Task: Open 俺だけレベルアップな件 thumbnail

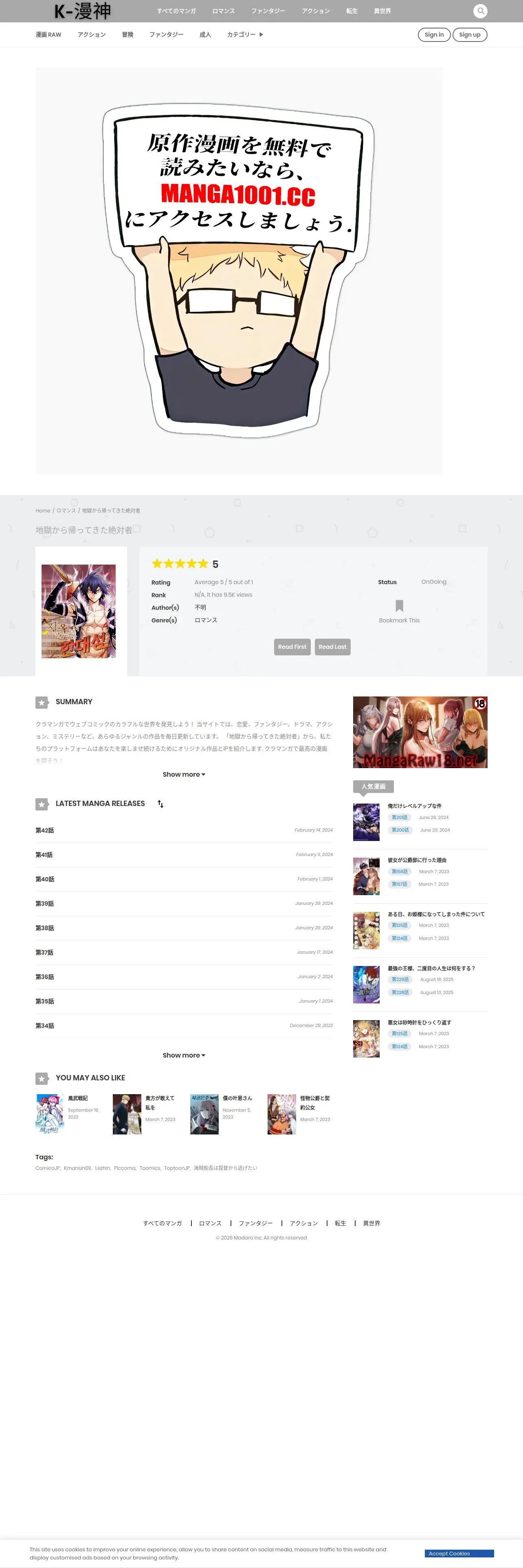Action: pyautogui.click(x=367, y=822)
